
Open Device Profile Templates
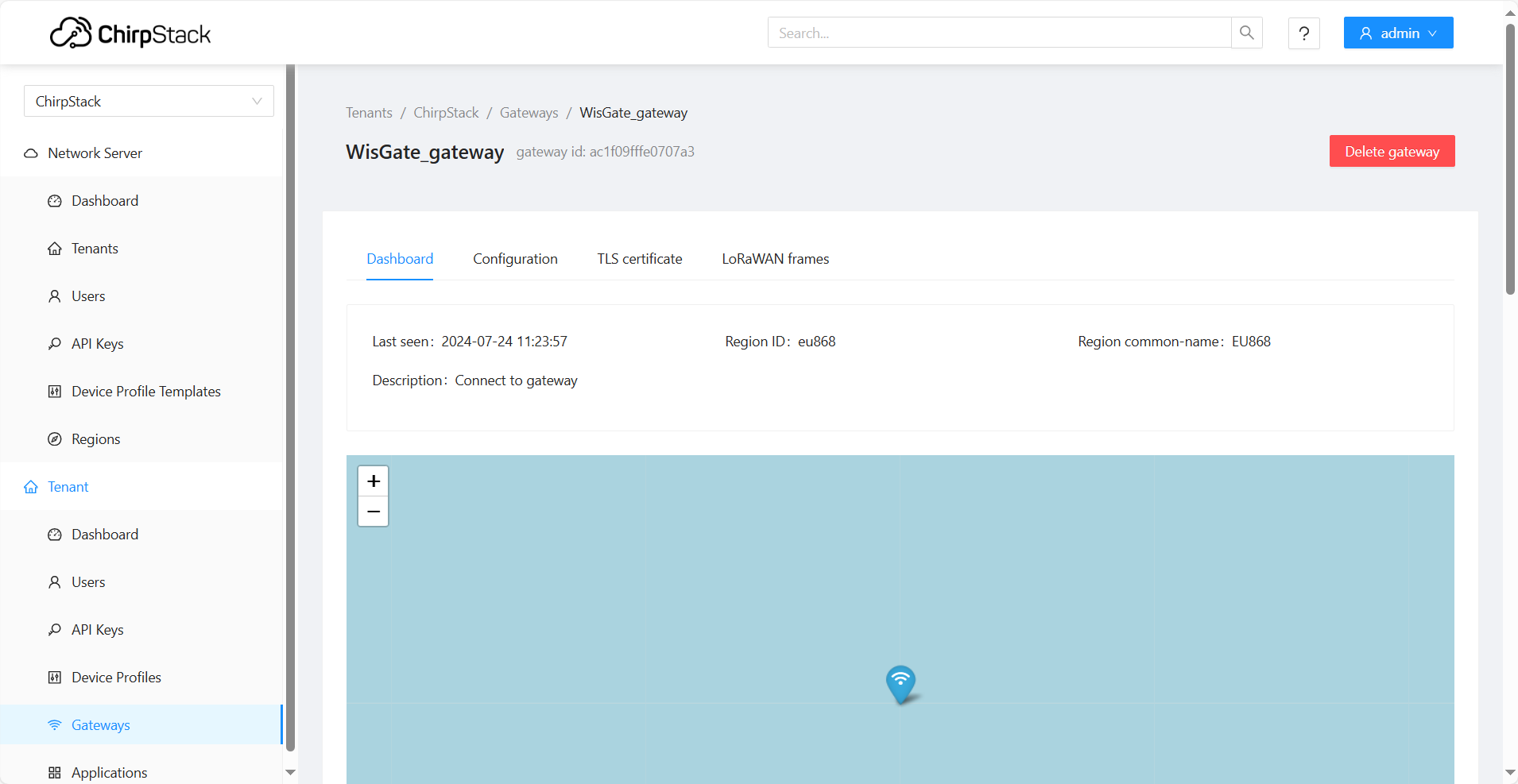[x=141, y=391]
